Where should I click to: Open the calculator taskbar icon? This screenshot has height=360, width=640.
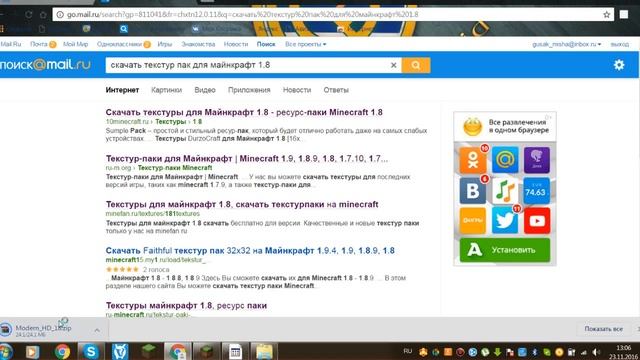point(235,351)
